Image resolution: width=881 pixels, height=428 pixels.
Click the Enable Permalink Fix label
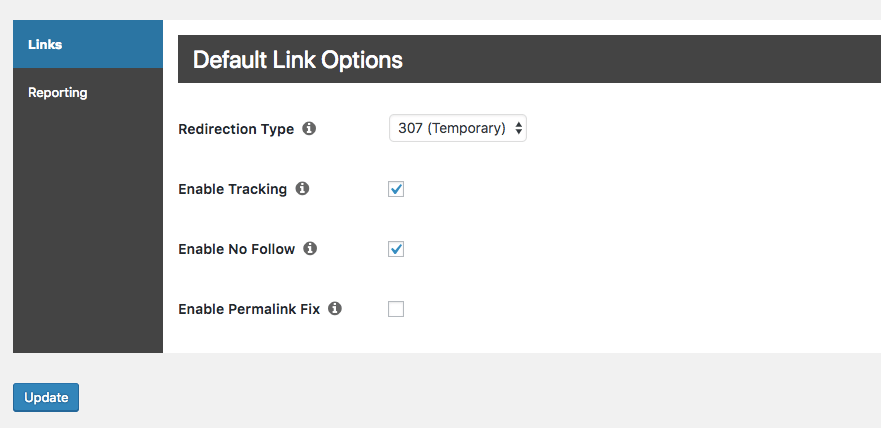point(248,309)
